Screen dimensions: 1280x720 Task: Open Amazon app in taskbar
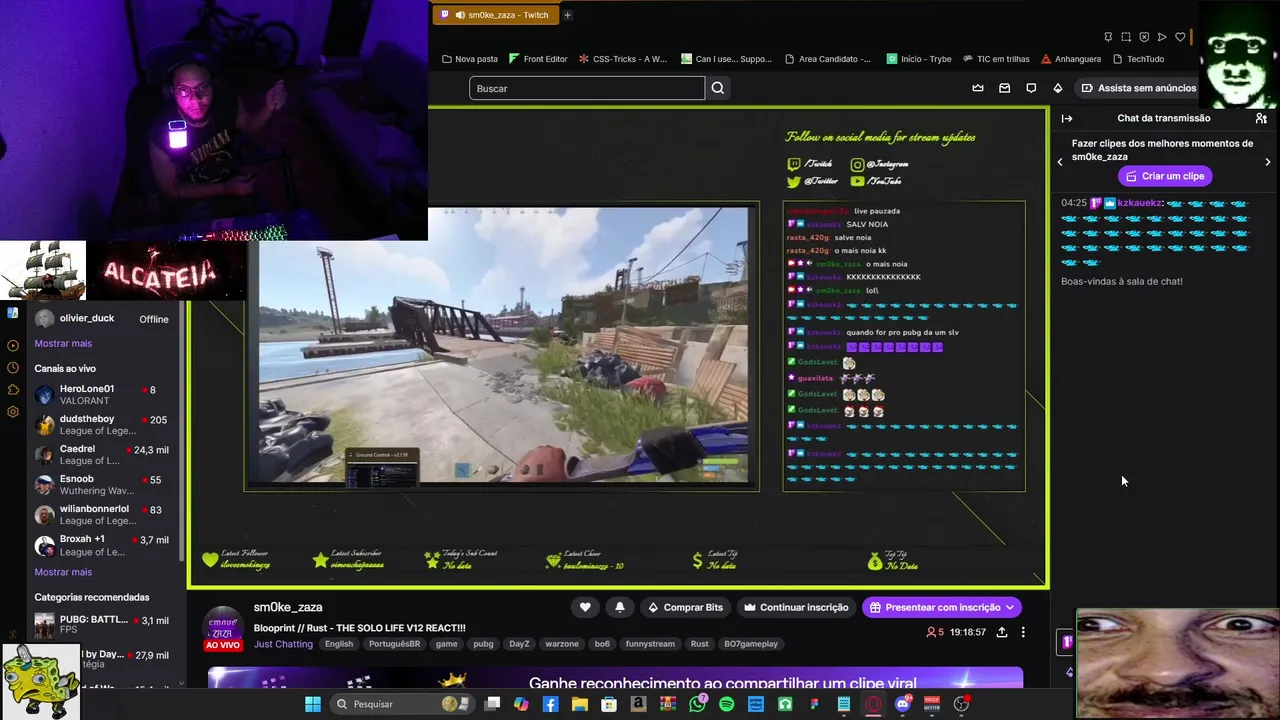(x=638, y=704)
